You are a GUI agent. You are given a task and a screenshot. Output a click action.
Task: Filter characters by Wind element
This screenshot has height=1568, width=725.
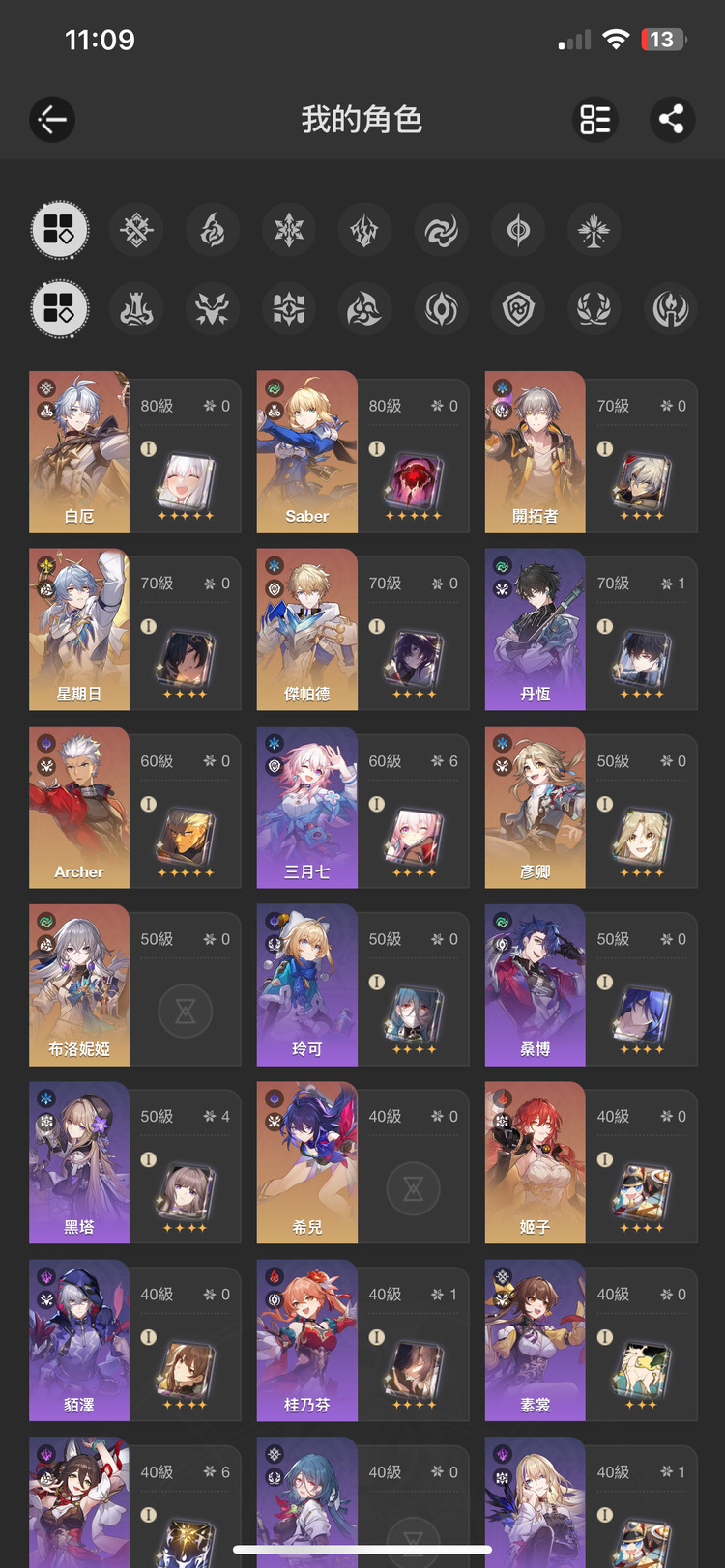point(441,231)
